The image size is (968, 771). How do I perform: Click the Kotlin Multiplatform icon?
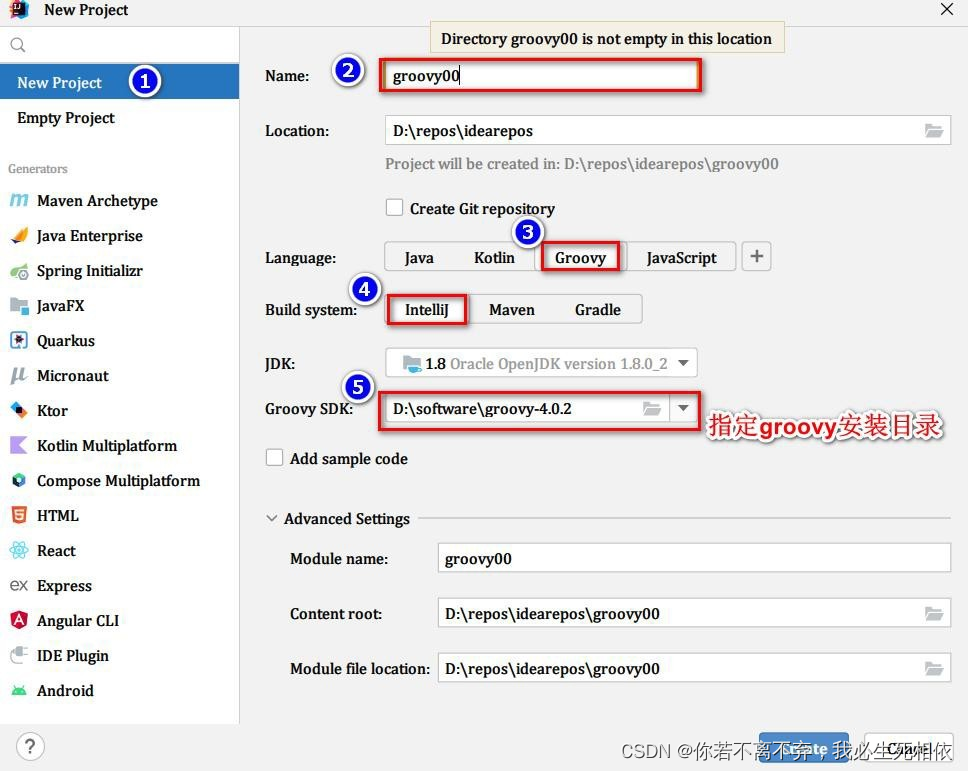pyautogui.click(x=19, y=445)
